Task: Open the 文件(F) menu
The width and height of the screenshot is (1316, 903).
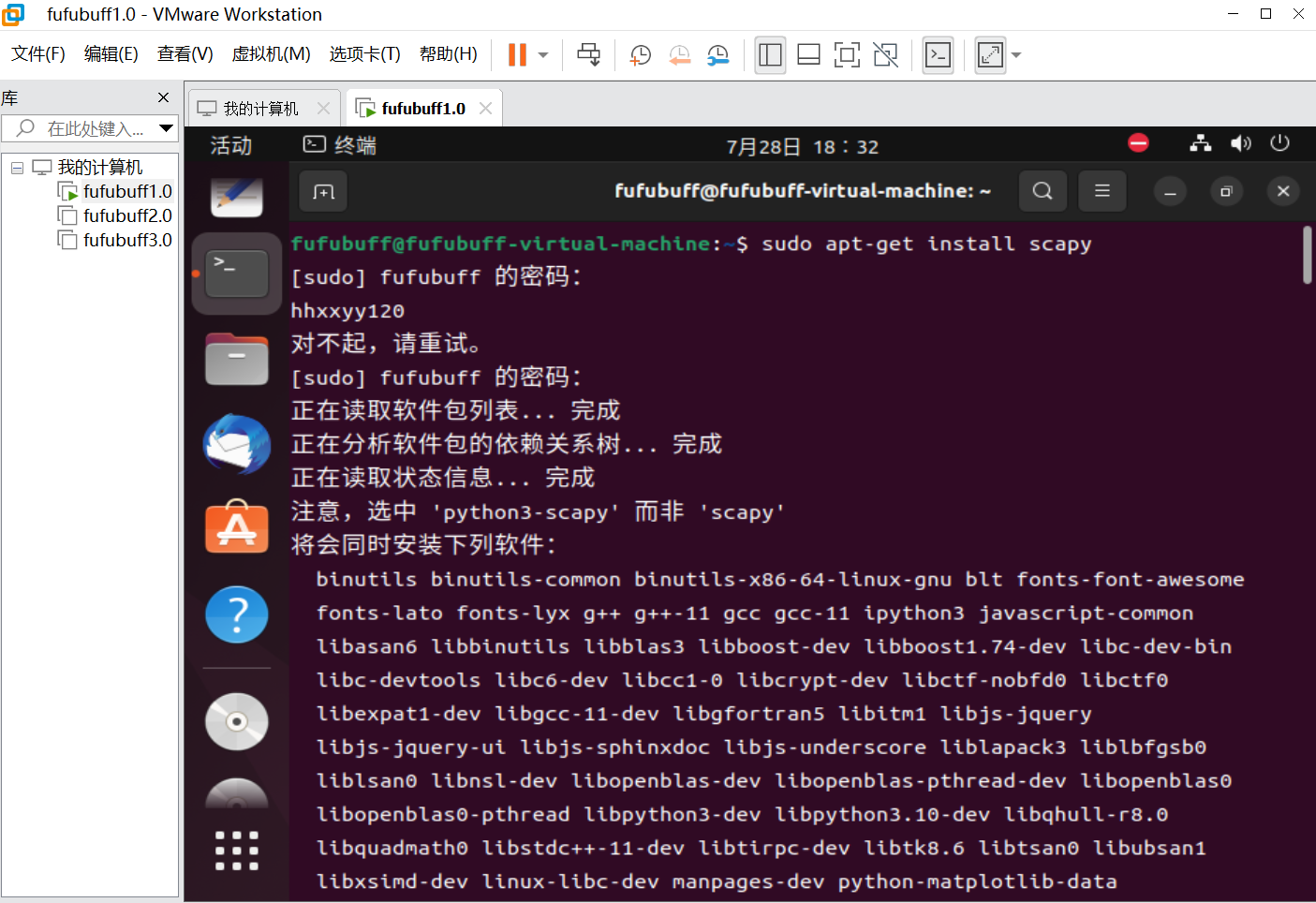Action: tap(38, 54)
